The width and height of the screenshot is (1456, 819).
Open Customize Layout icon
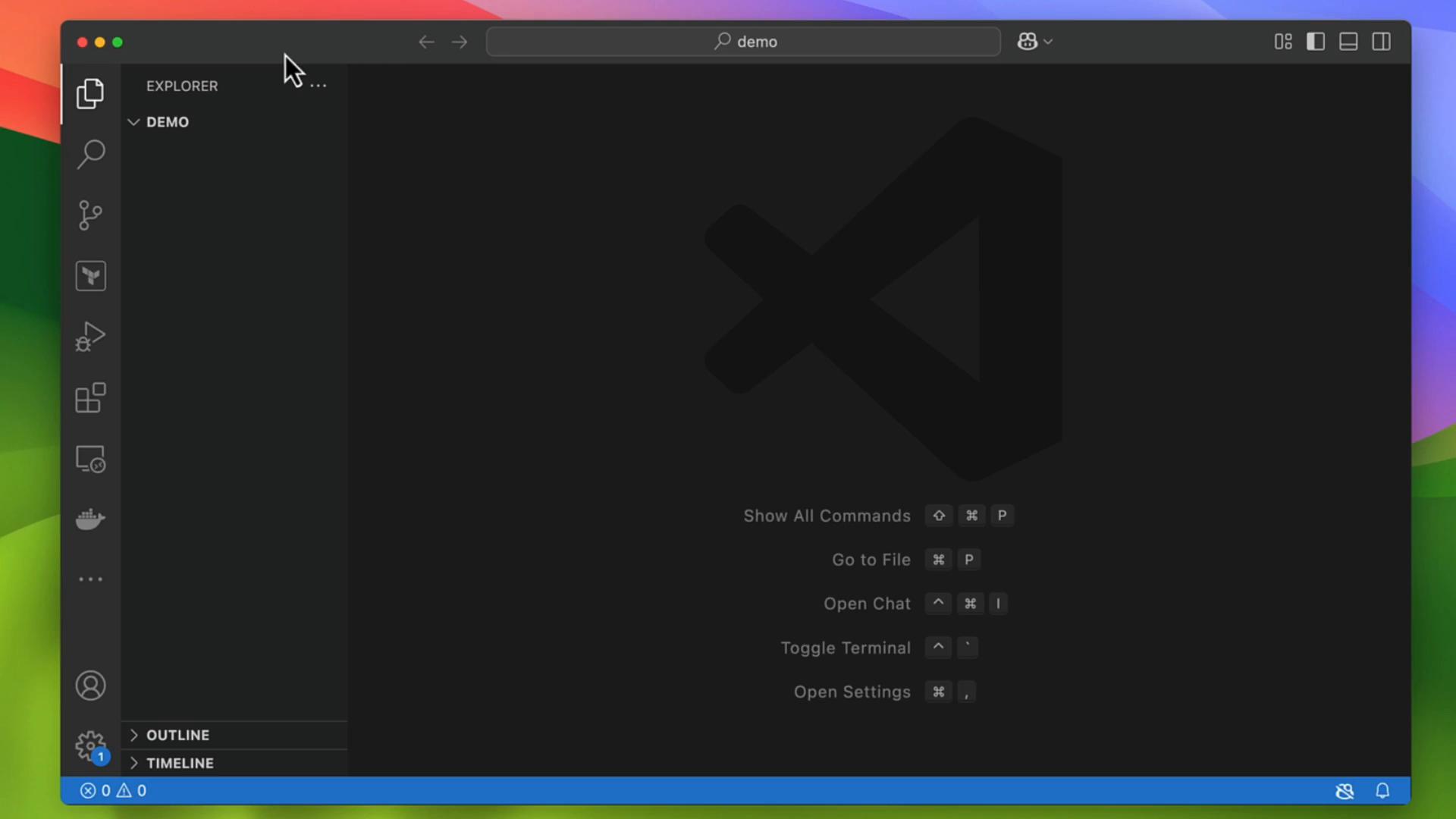pos(1283,42)
